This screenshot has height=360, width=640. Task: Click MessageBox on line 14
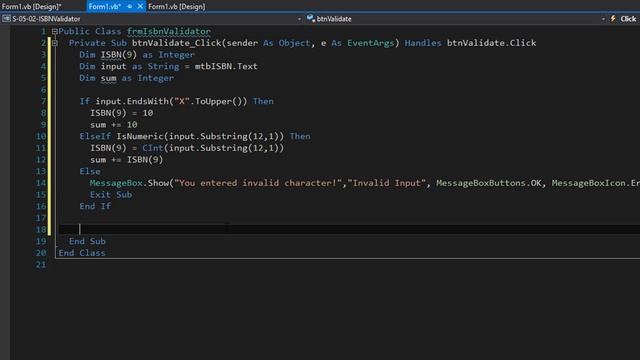pos(116,183)
